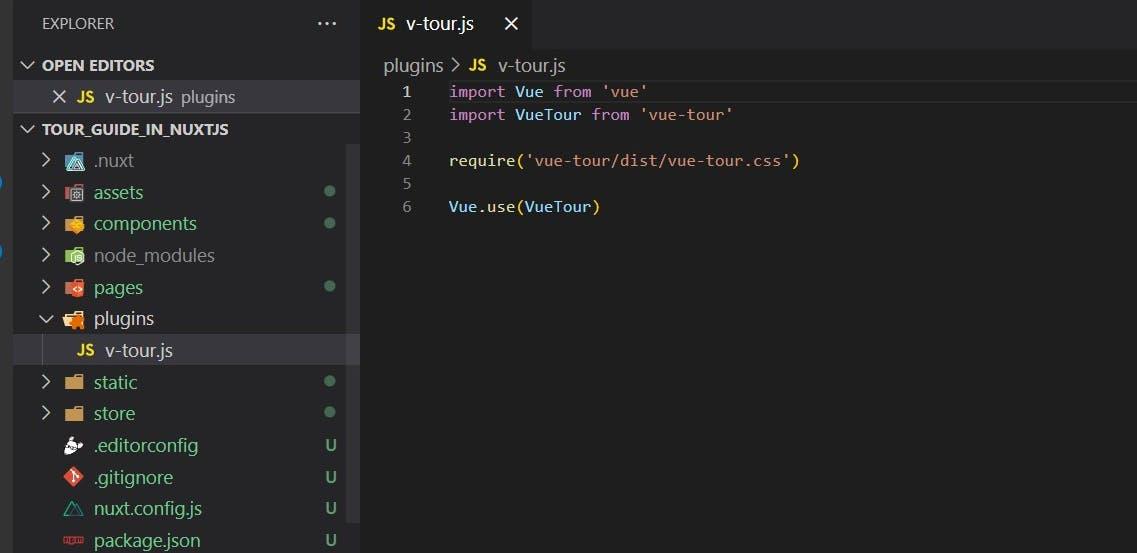Viewport: 1137px width, 553px height.
Task: Click Vue.use(VueTour) code line
Action: pyautogui.click(x=525, y=207)
